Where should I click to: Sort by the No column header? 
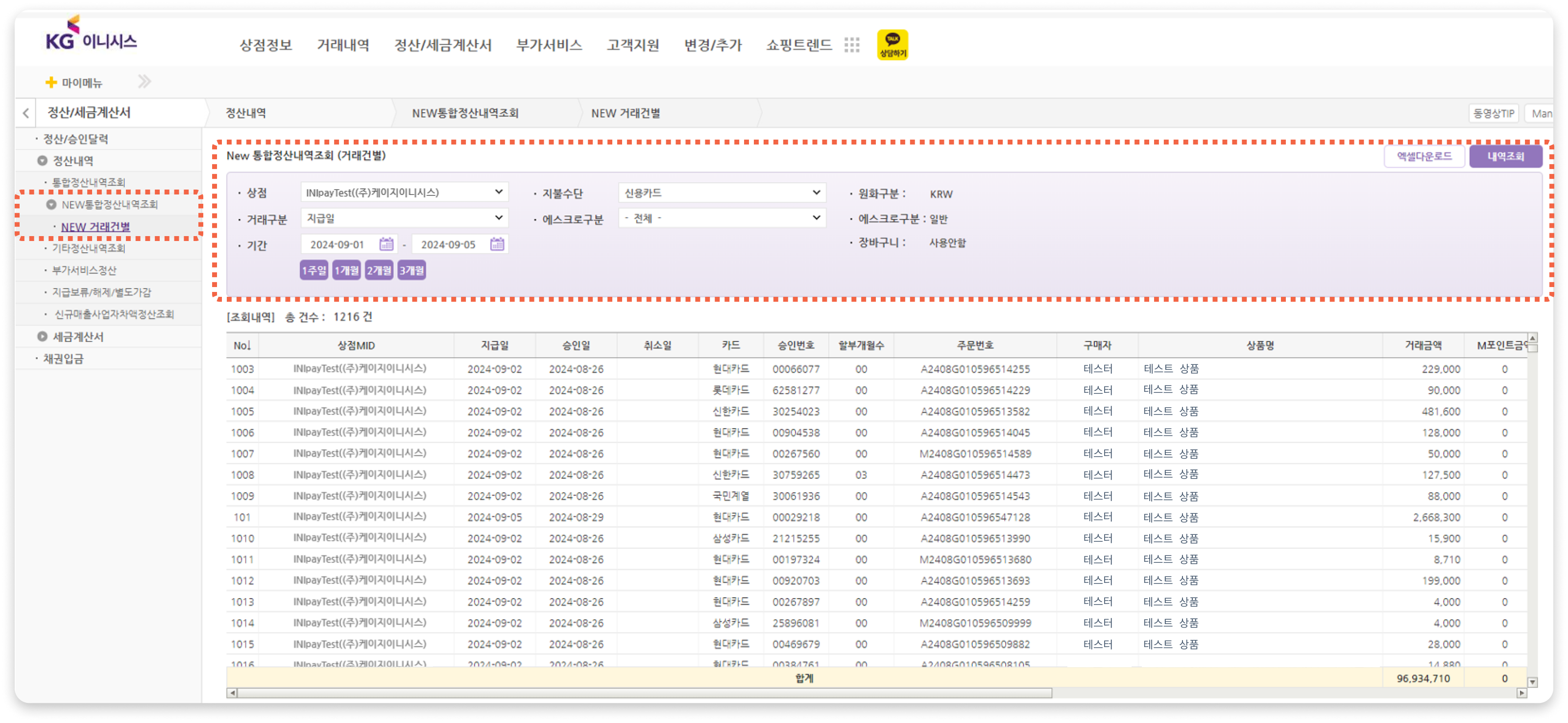(x=241, y=345)
